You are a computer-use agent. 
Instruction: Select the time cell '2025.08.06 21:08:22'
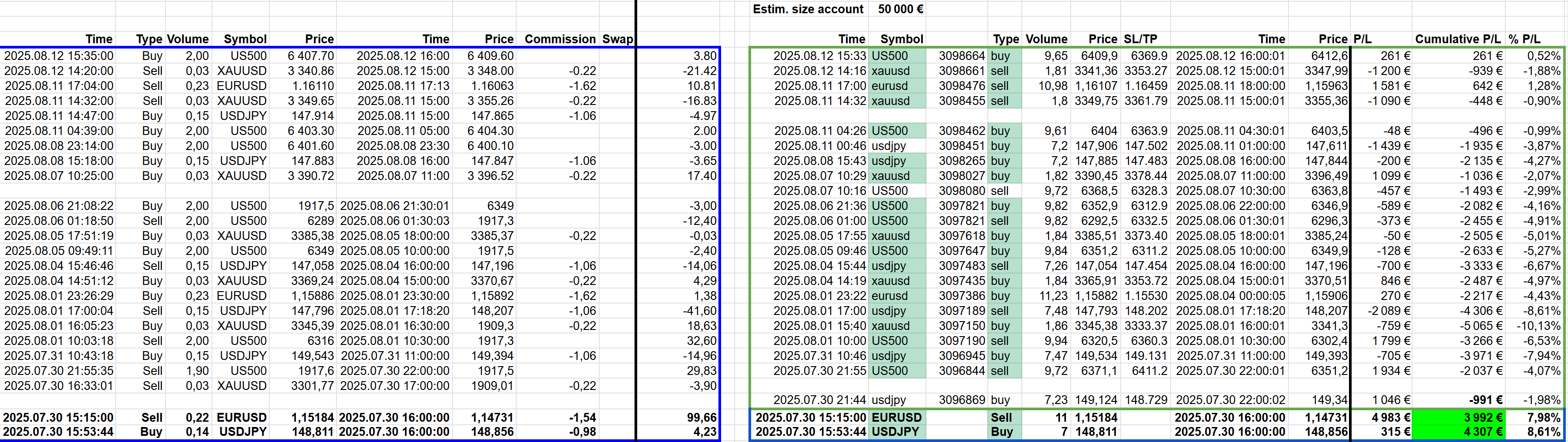pyautogui.click(x=58, y=206)
